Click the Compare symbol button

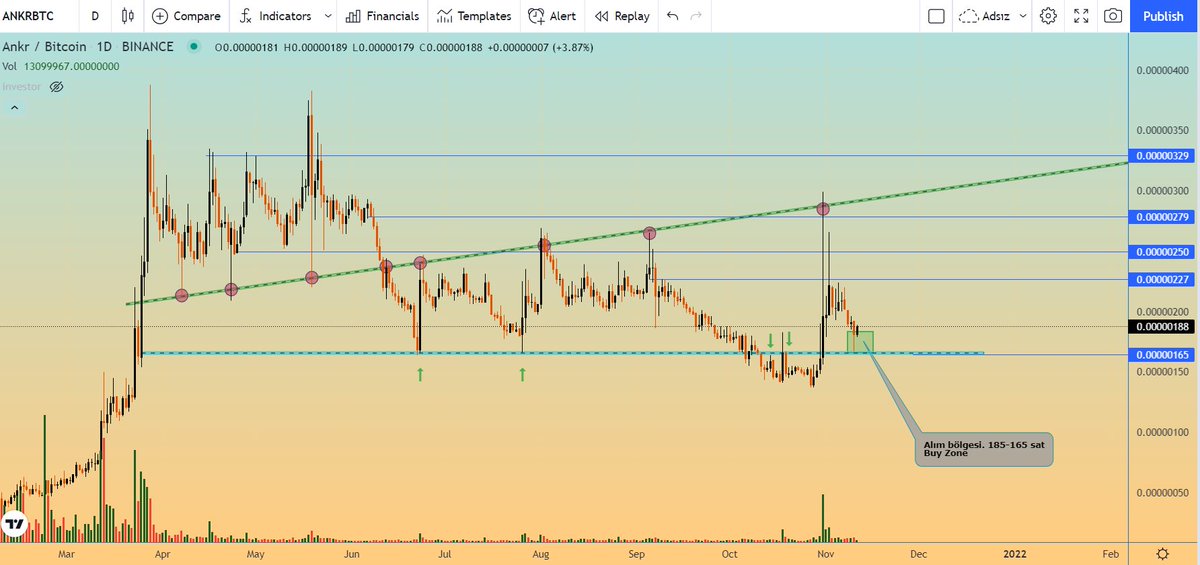click(186, 16)
